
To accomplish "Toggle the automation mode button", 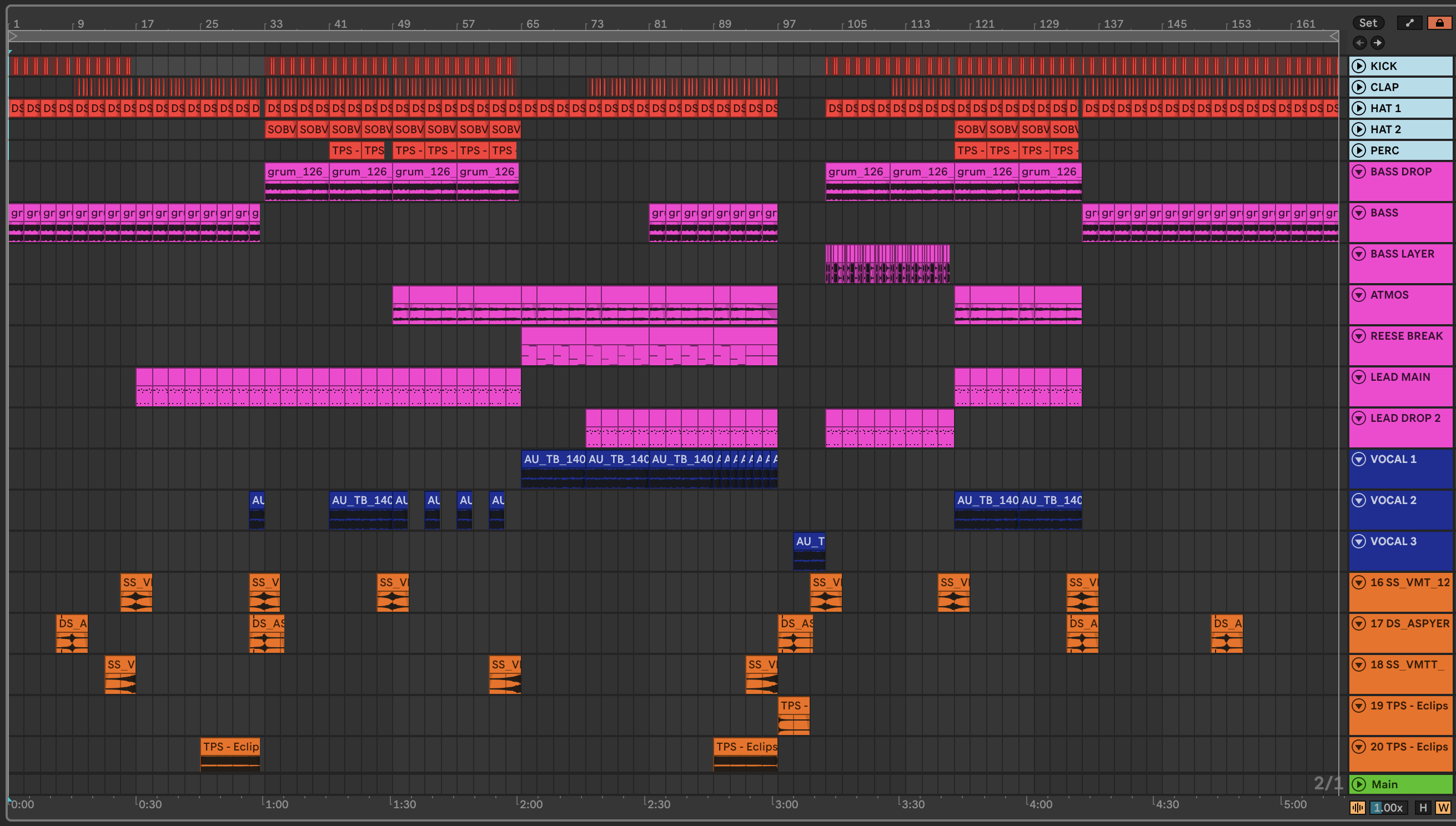I will (1409, 23).
